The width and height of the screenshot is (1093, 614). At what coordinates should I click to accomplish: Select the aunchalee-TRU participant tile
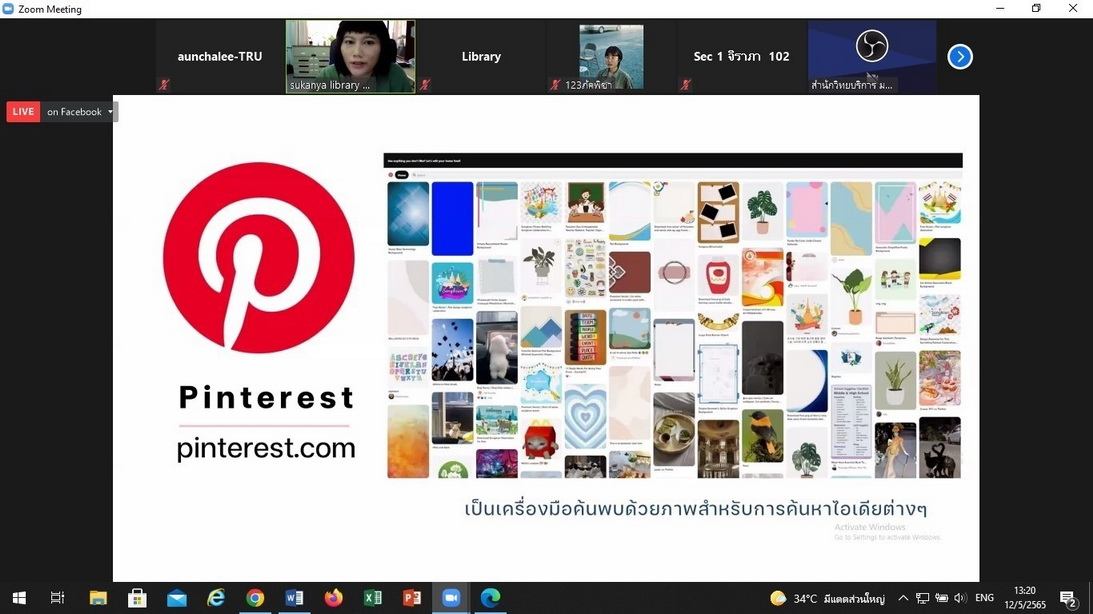(x=220, y=56)
